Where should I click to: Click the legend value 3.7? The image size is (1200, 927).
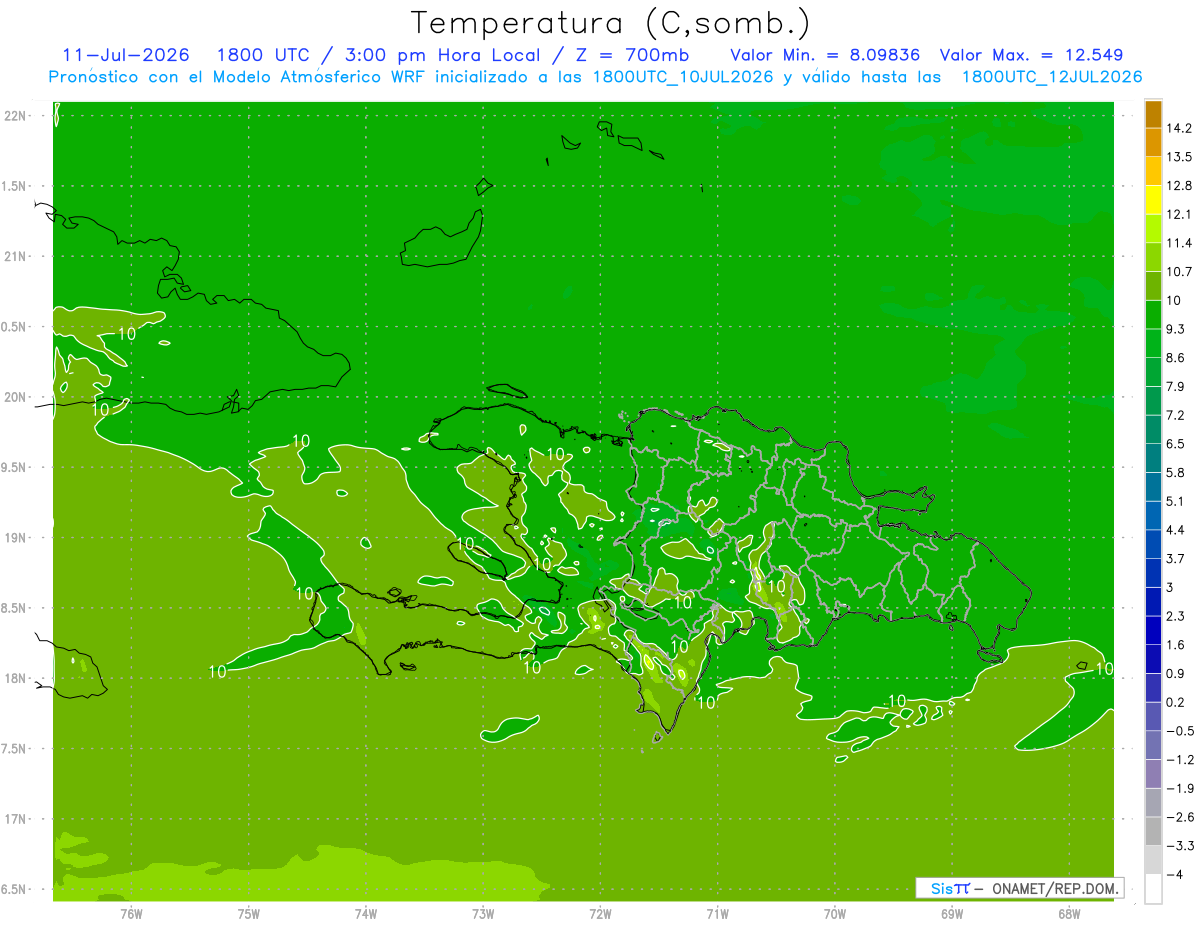click(1177, 558)
